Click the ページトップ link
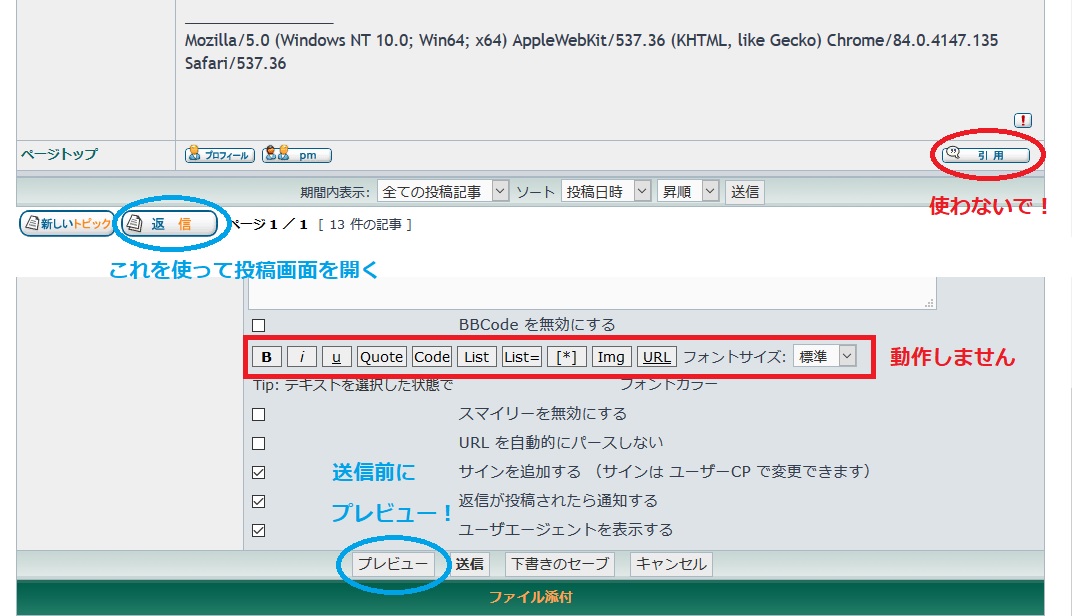The height and width of the screenshot is (616, 1072). [59, 155]
